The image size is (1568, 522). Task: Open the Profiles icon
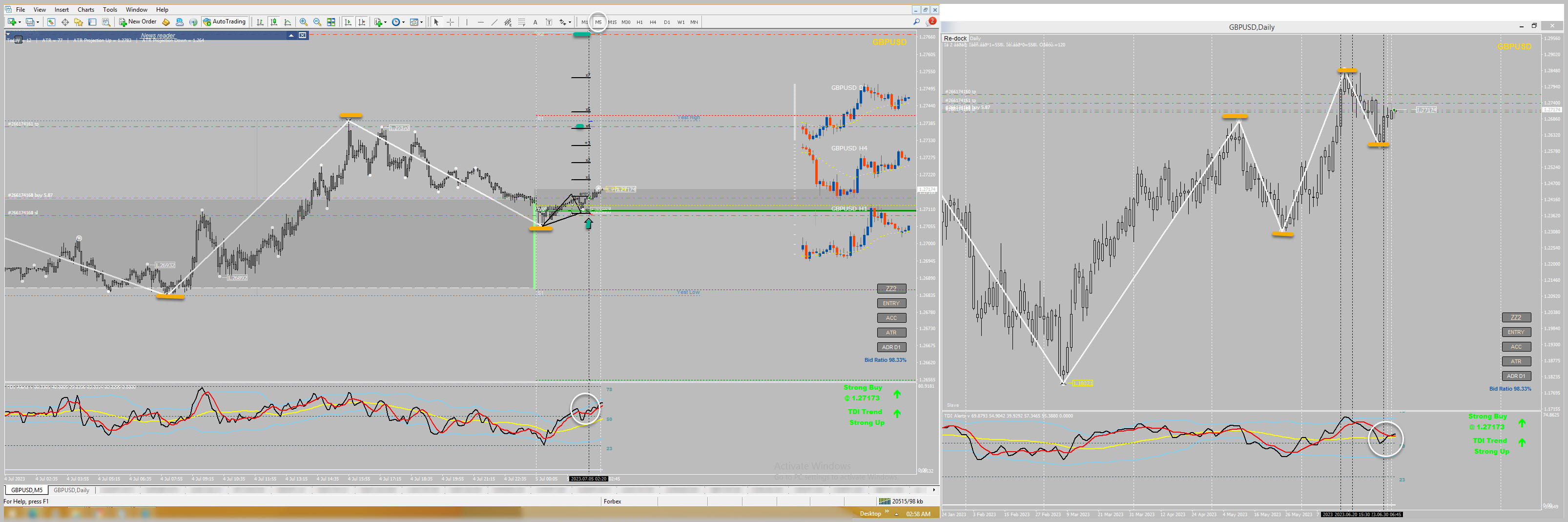[29, 22]
